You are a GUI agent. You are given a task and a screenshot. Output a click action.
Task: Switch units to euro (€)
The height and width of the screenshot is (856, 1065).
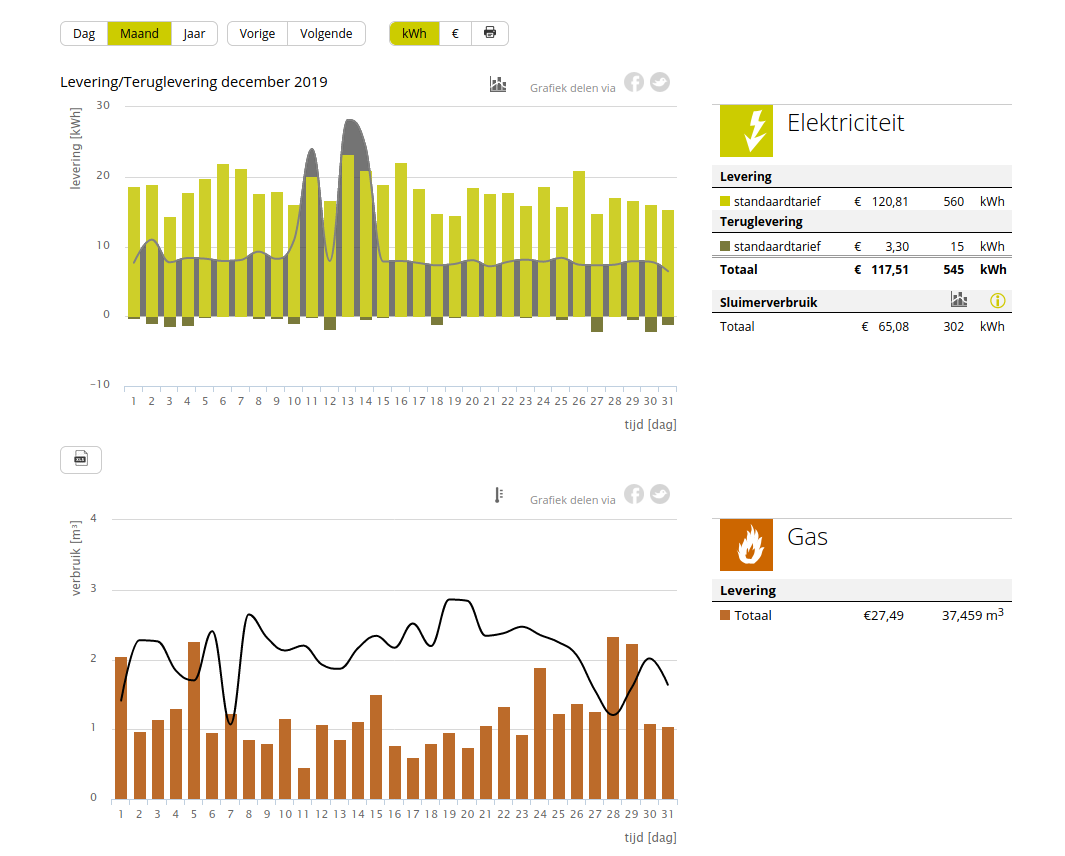455,33
